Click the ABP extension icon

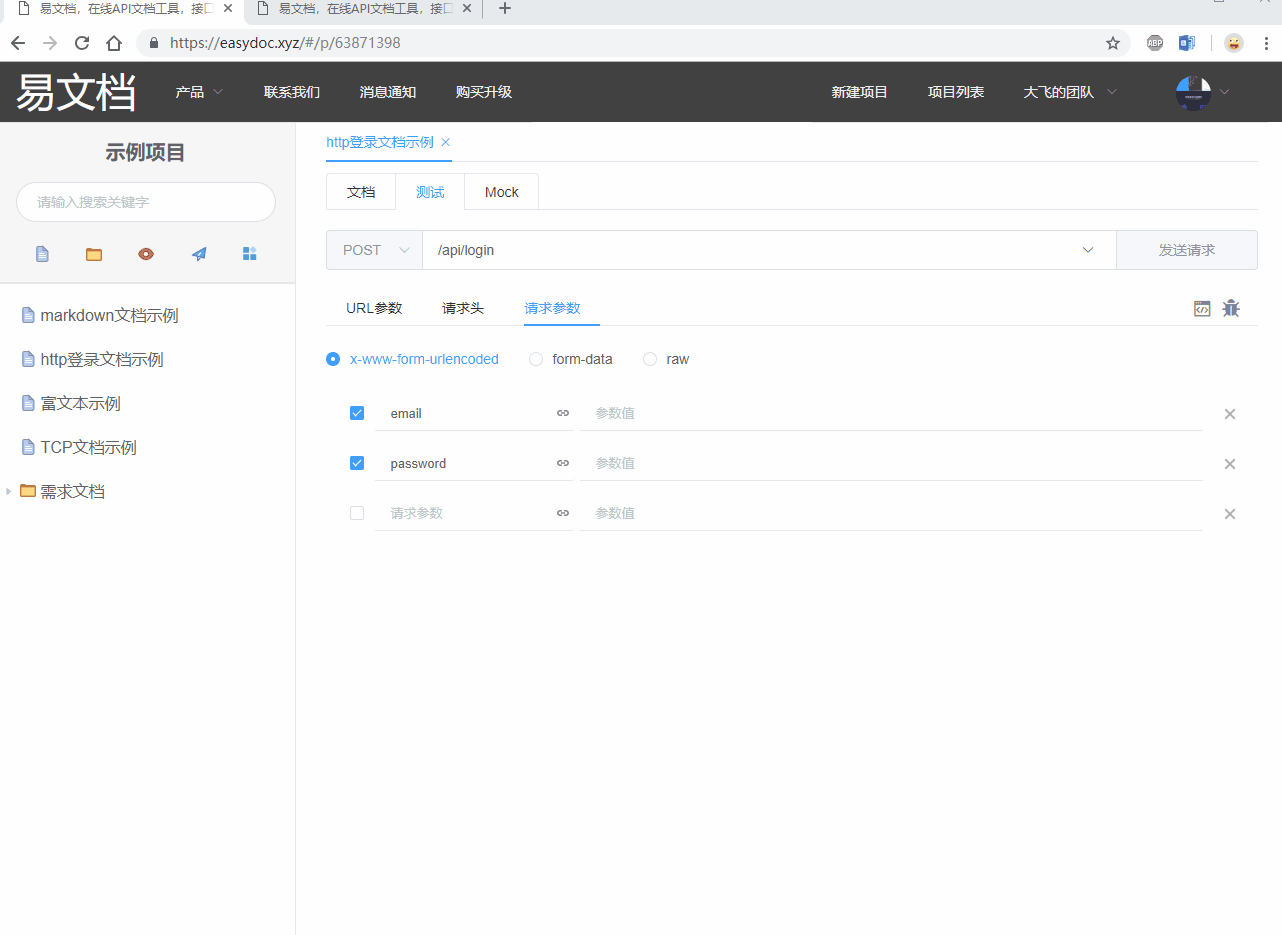pyautogui.click(x=1155, y=43)
